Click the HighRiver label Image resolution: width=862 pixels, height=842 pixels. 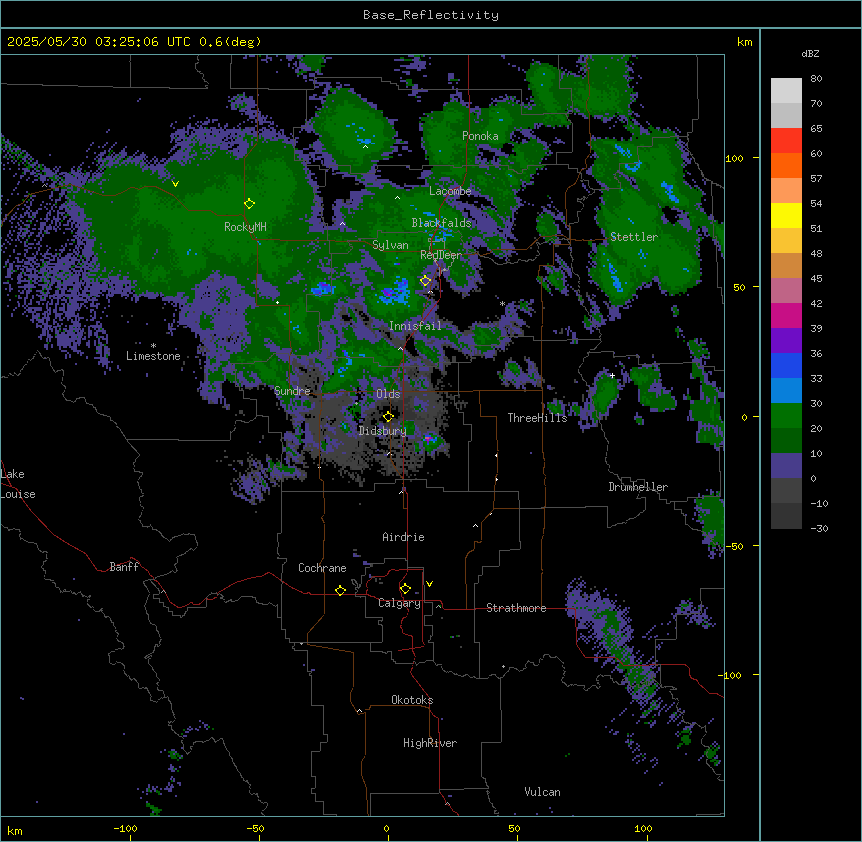(430, 743)
